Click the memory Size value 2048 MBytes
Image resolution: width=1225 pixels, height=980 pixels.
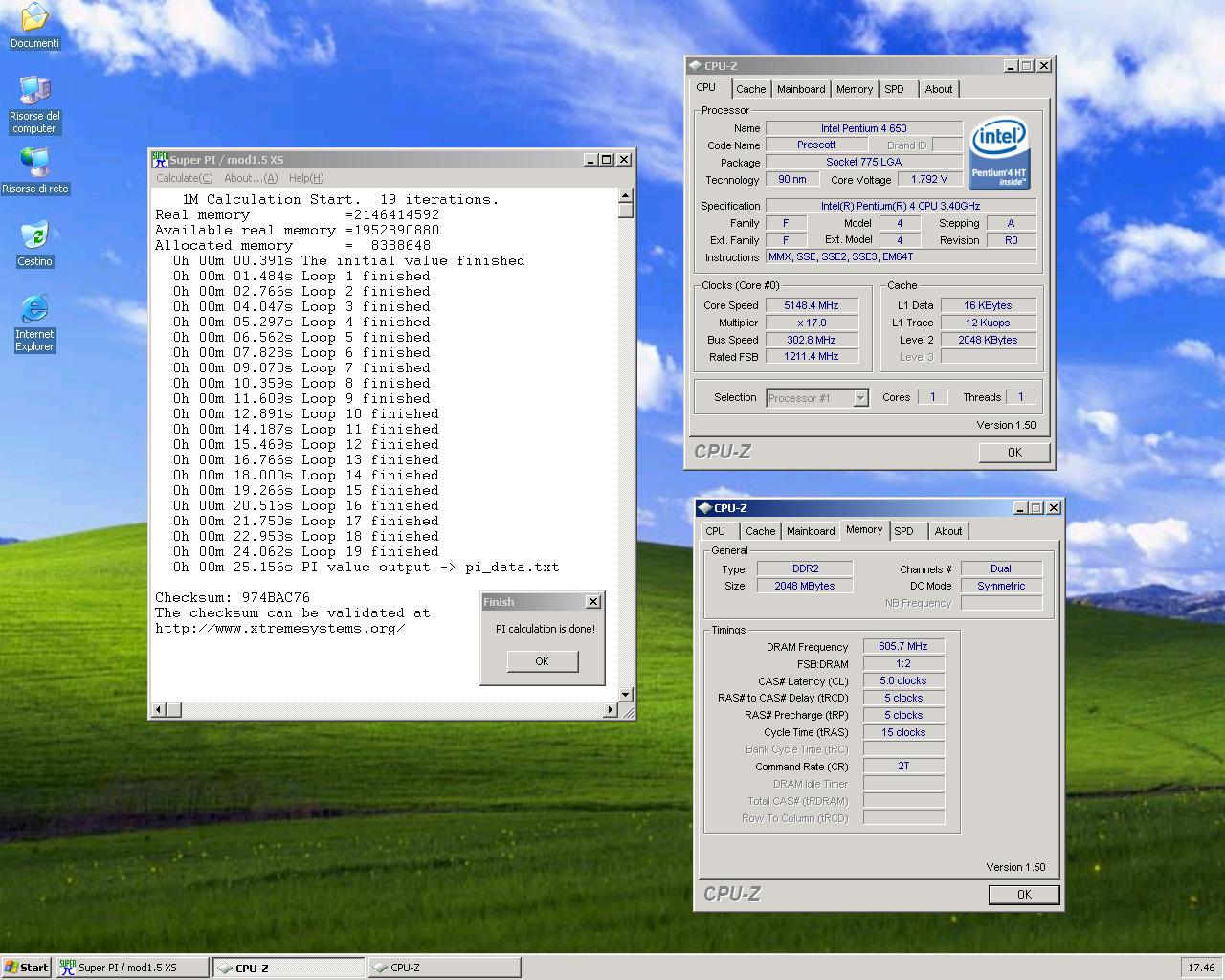click(805, 586)
